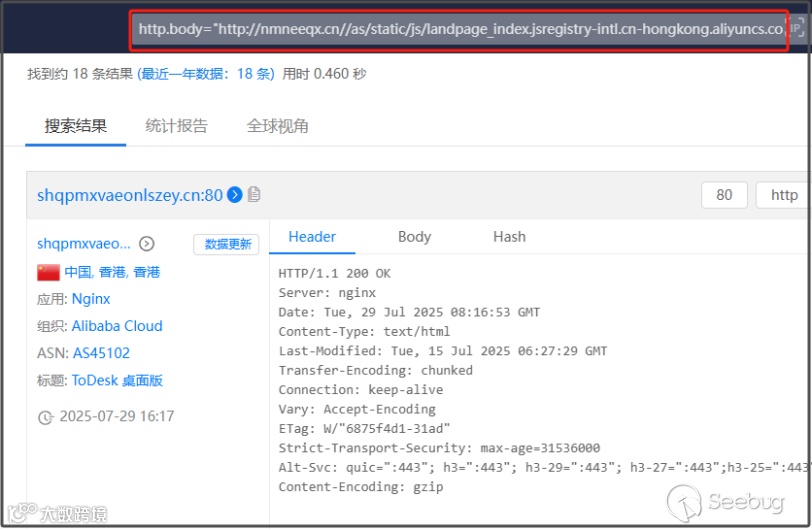Click the 数据更新 button
The height and width of the screenshot is (530, 812).
click(x=227, y=244)
